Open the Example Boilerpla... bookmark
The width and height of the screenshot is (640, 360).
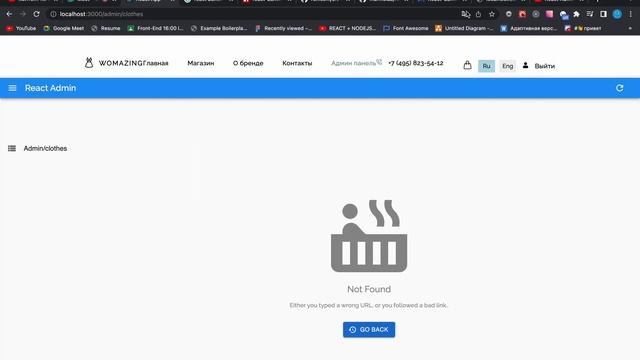click(x=219, y=28)
